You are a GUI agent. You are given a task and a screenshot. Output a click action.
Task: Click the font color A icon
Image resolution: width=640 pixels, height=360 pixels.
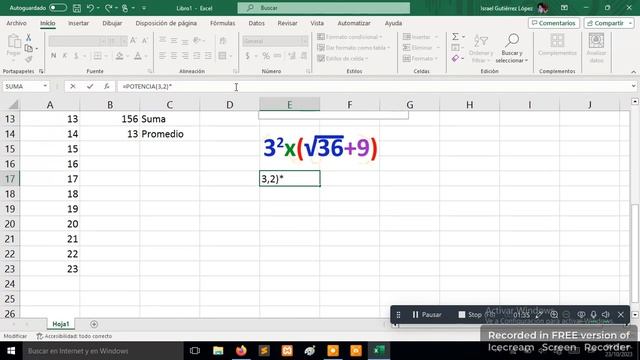[138, 56]
